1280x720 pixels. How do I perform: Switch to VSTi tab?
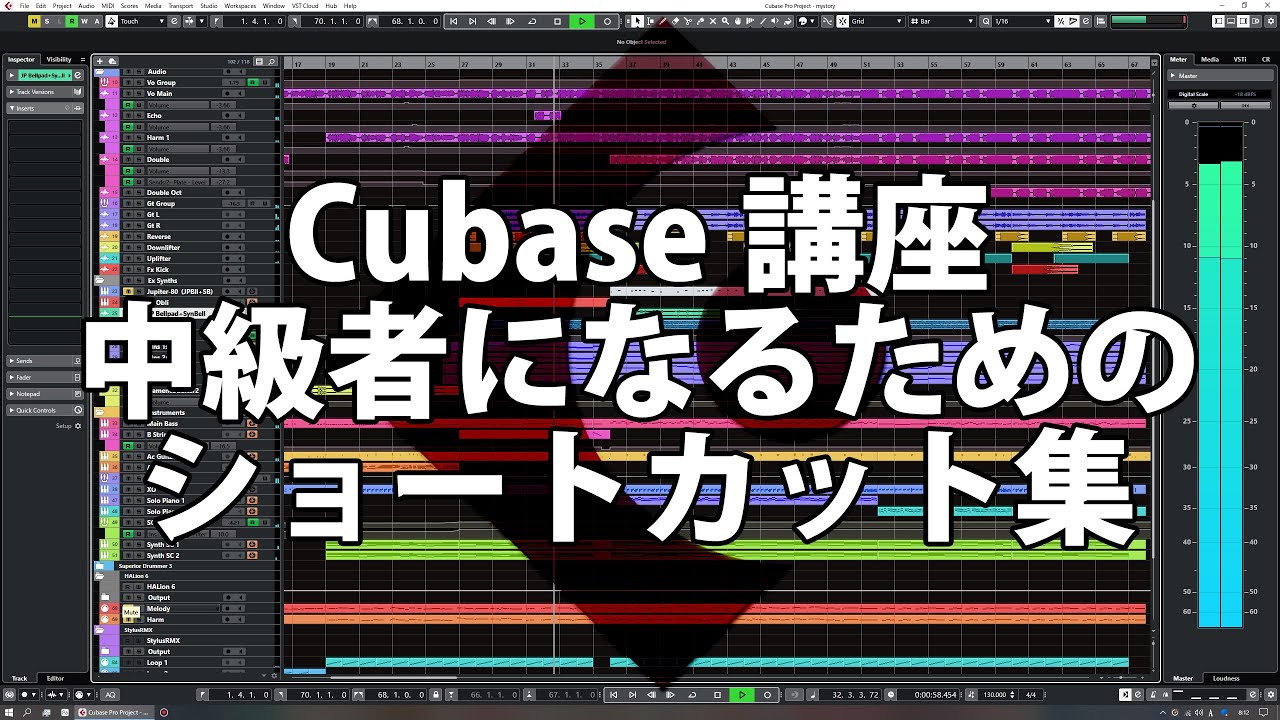1240,59
